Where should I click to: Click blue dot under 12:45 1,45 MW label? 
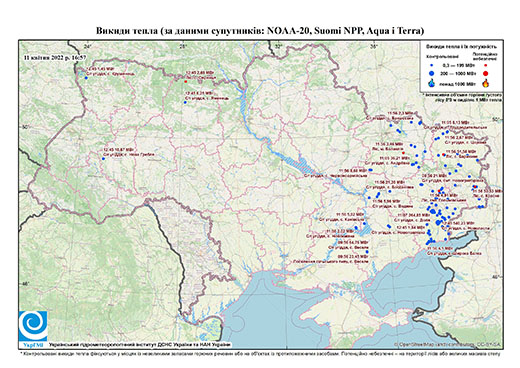click(86, 78)
